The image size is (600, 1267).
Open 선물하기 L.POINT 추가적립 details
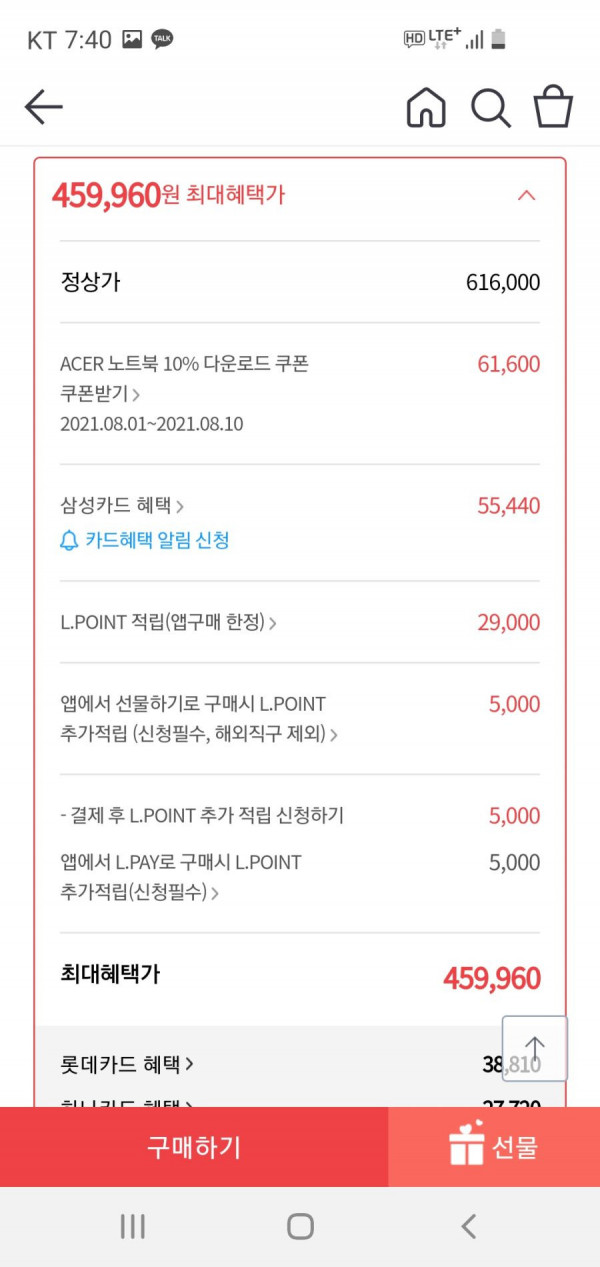click(199, 719)
